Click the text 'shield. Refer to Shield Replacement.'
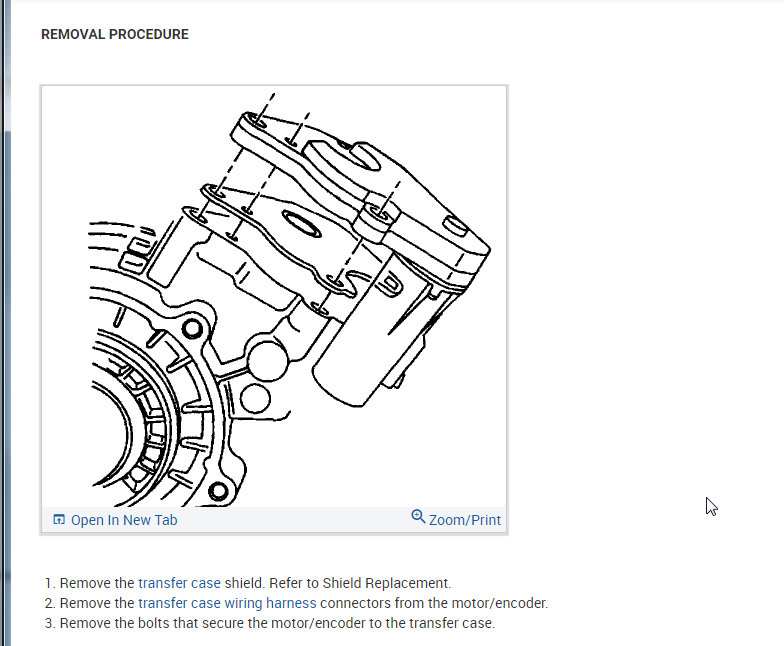The height and width of the screenshot is (646, 784). [338, 583]
